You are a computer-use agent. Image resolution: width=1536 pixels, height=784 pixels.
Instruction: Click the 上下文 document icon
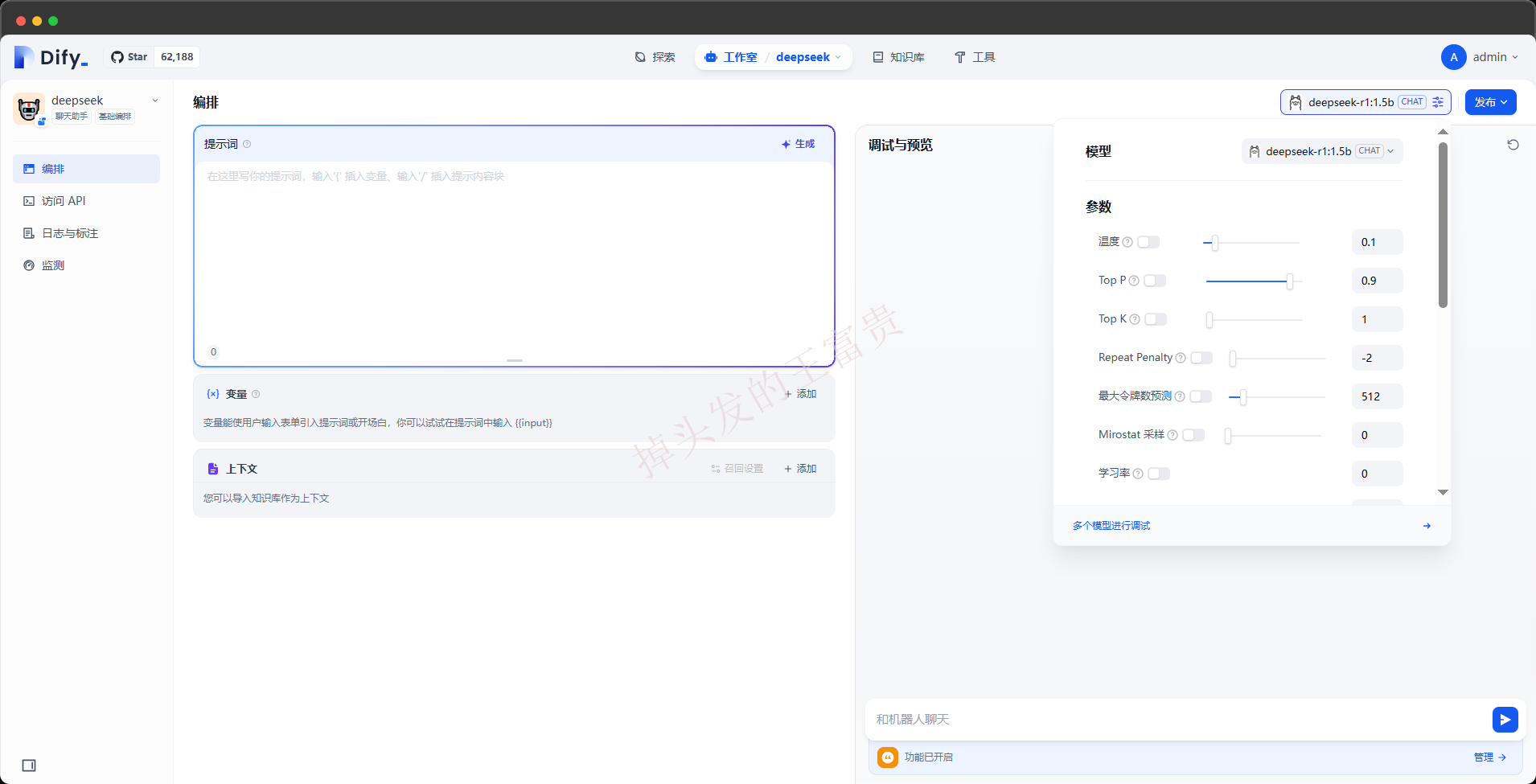213,469
